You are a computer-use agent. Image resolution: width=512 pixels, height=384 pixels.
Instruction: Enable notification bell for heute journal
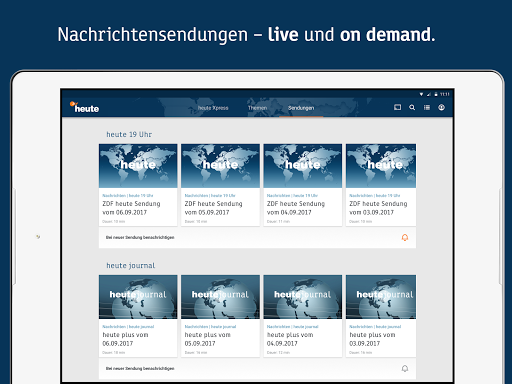click(405, 369)
